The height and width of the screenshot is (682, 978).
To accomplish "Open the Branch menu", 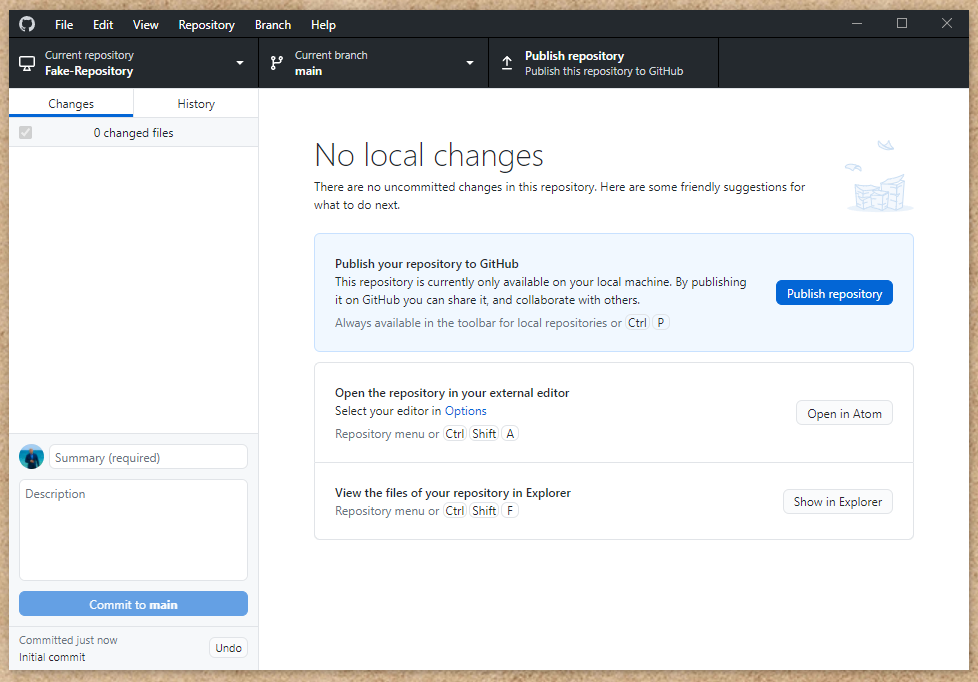I will coord(273,25).
